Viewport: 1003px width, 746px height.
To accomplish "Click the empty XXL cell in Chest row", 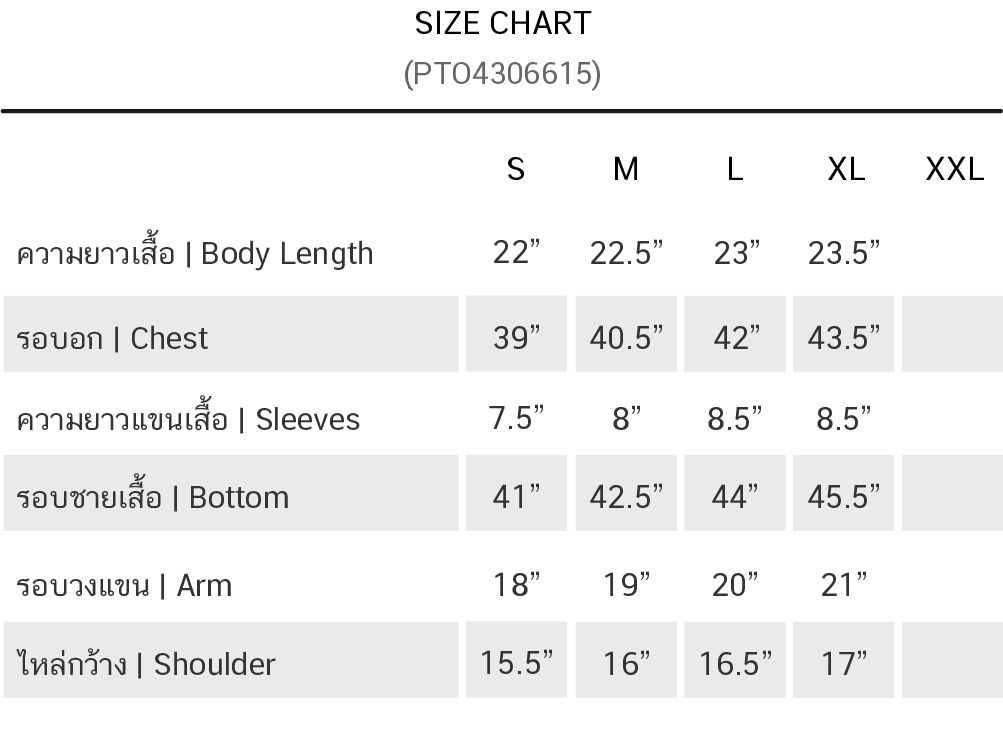I will point(952,335).
